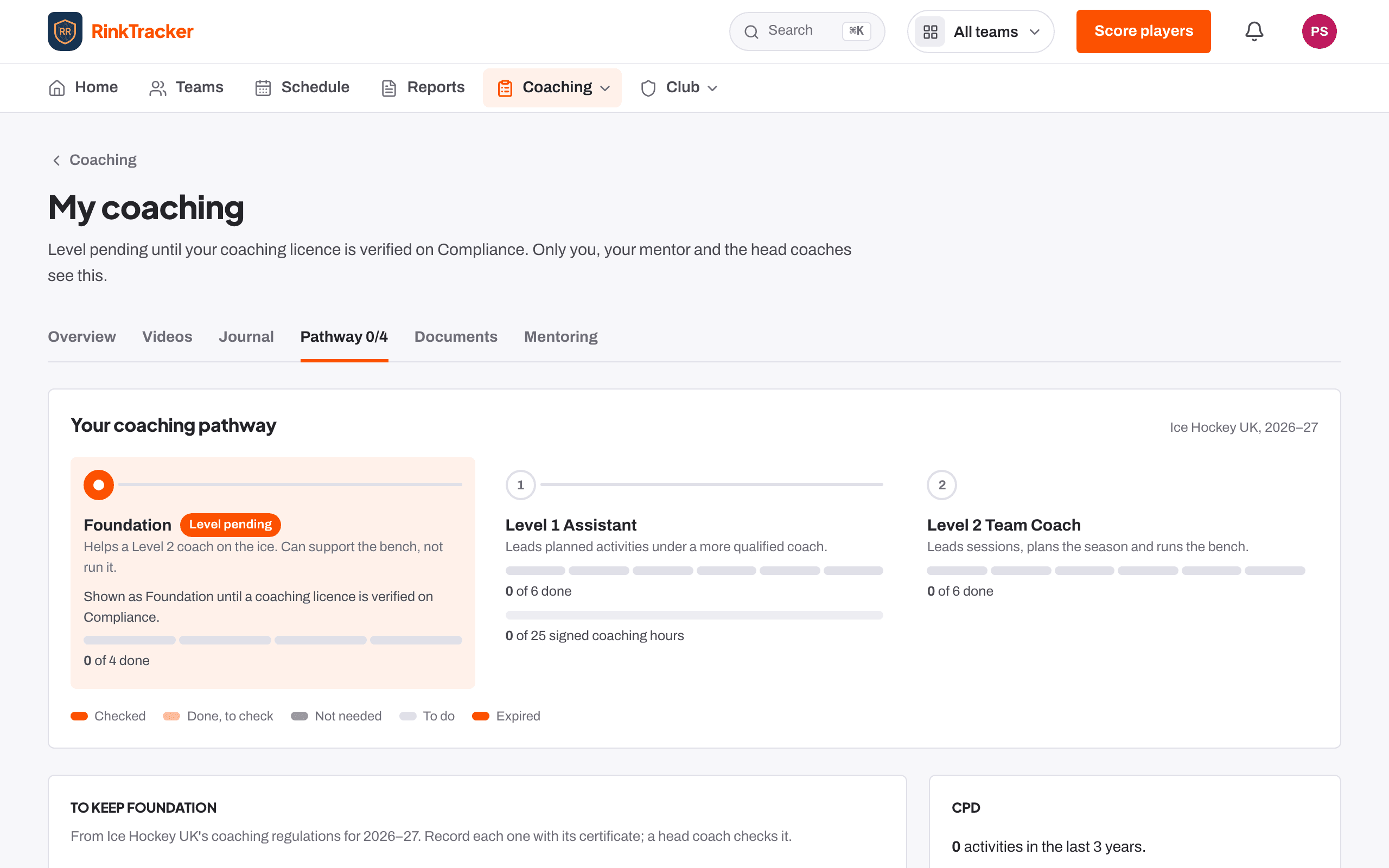This screenshot has height=868, width=1389.
Task: Expand the Coaching menu chevron
Action: [605, 88]
